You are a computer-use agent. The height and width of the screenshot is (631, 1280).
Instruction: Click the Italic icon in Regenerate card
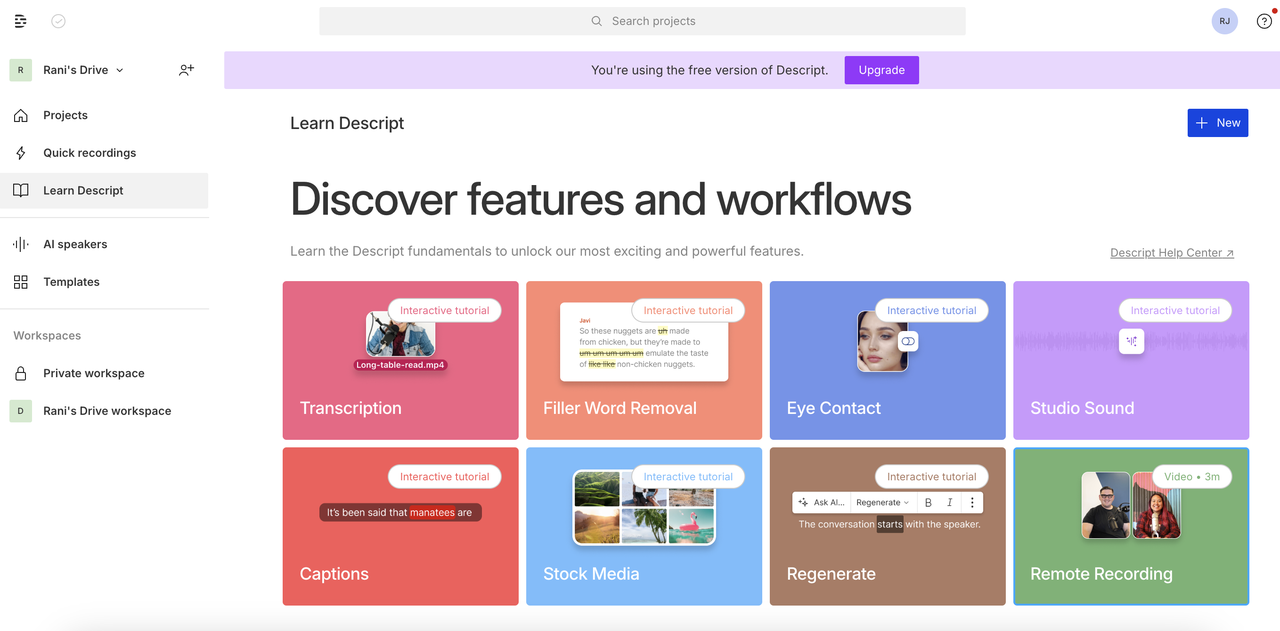(950, 503)
